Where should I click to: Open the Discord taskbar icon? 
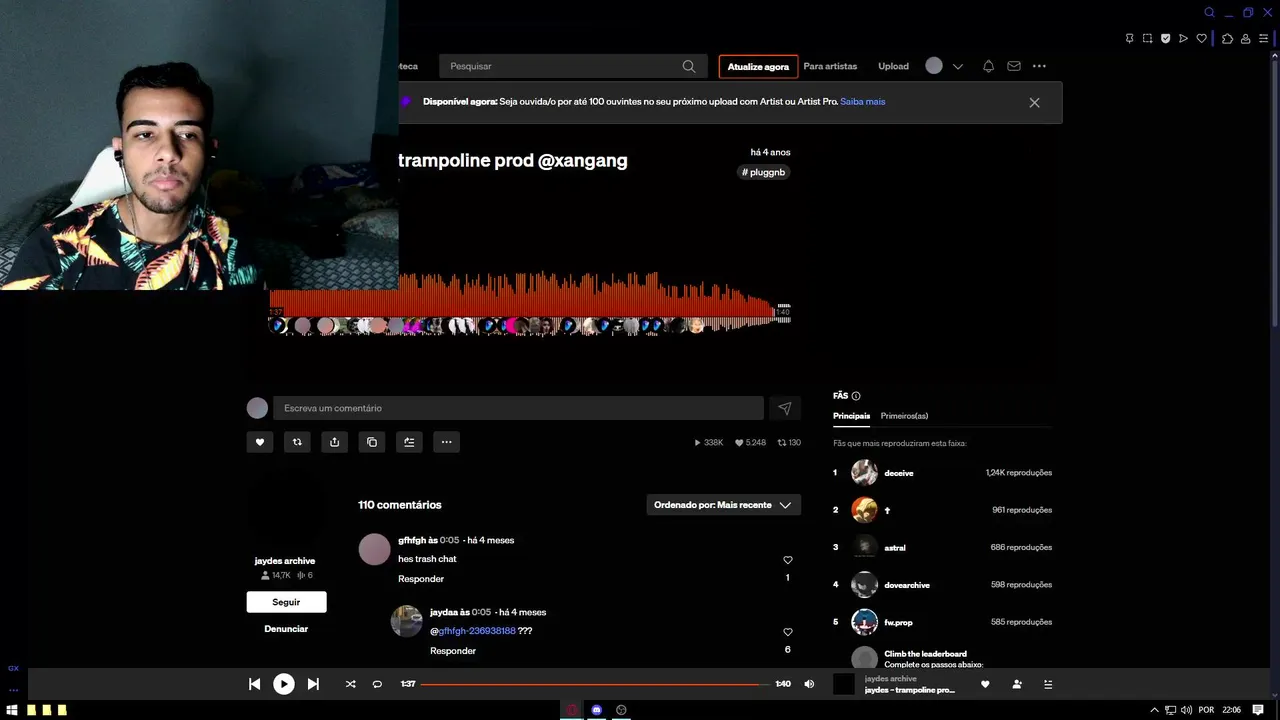coord(596,710)
